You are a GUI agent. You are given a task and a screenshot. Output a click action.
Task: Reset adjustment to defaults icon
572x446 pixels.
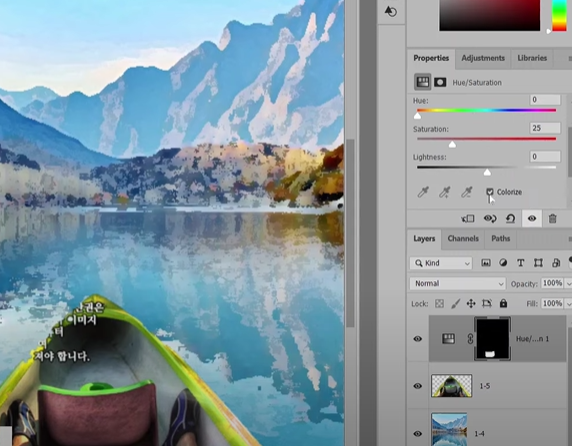[x=510, y=218]
